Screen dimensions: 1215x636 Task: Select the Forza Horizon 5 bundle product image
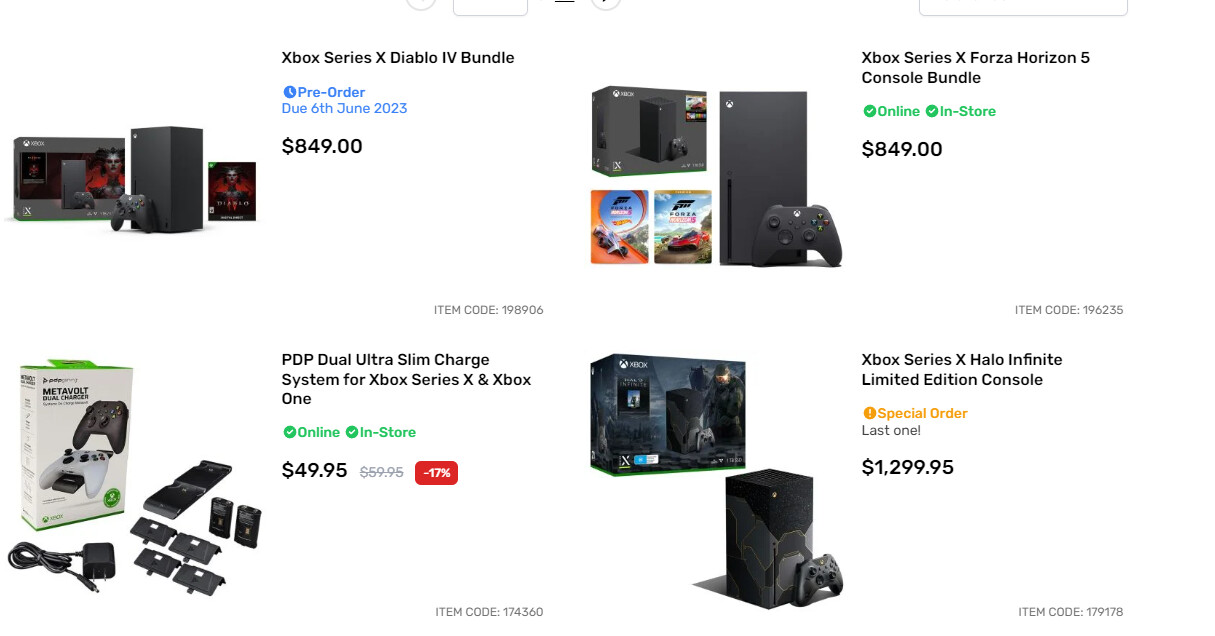click(x=716, y=177)
